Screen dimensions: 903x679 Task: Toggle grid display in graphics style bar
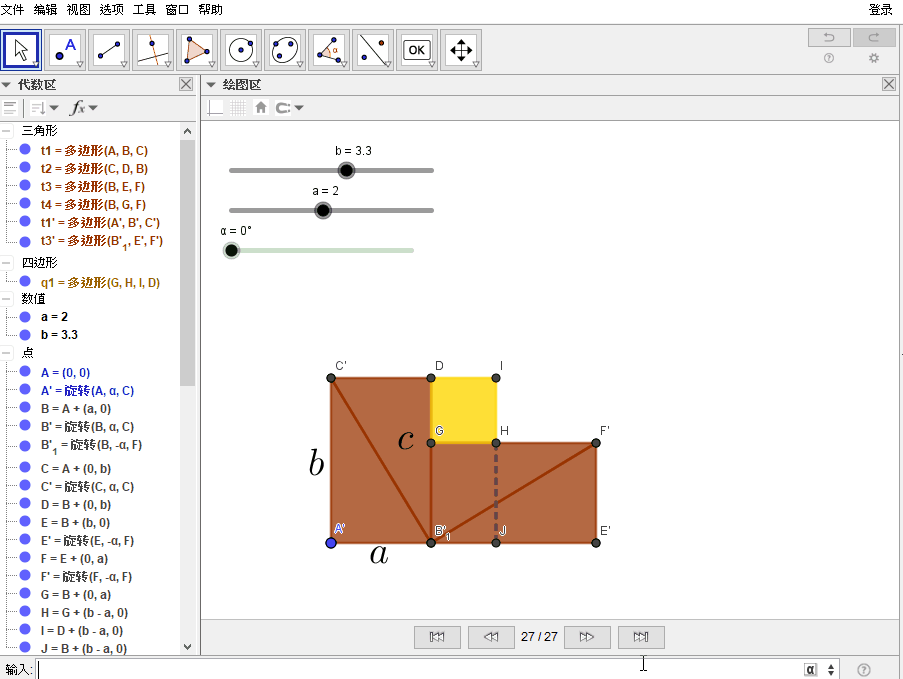238,108
